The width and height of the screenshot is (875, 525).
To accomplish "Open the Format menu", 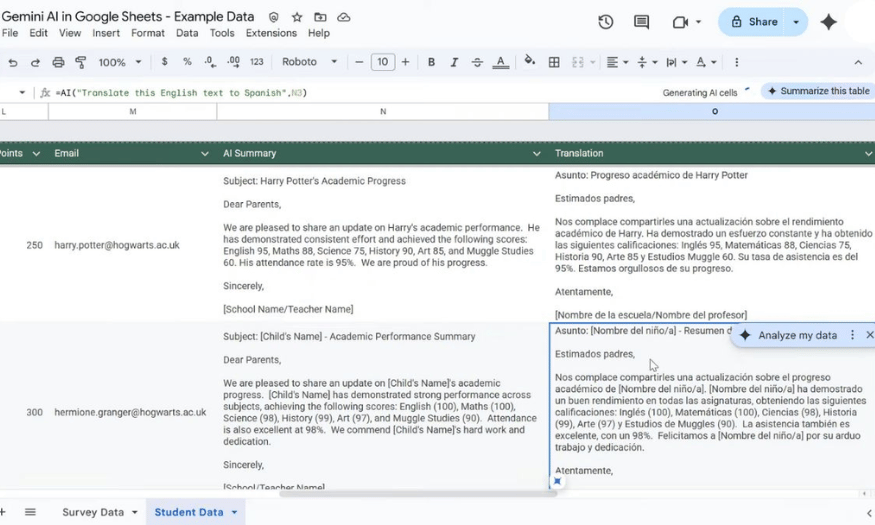I will click(148, 33).
